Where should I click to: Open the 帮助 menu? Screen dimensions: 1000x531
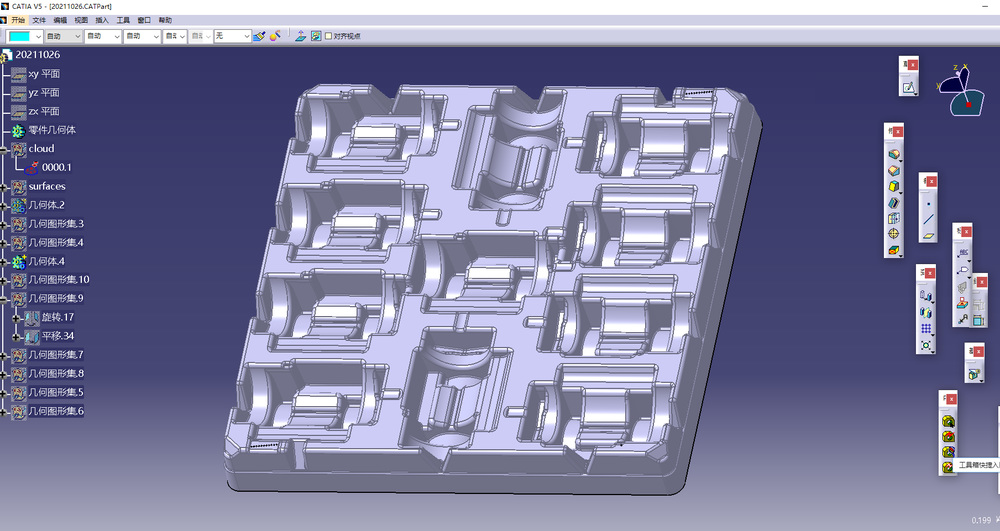click(165, 20)
